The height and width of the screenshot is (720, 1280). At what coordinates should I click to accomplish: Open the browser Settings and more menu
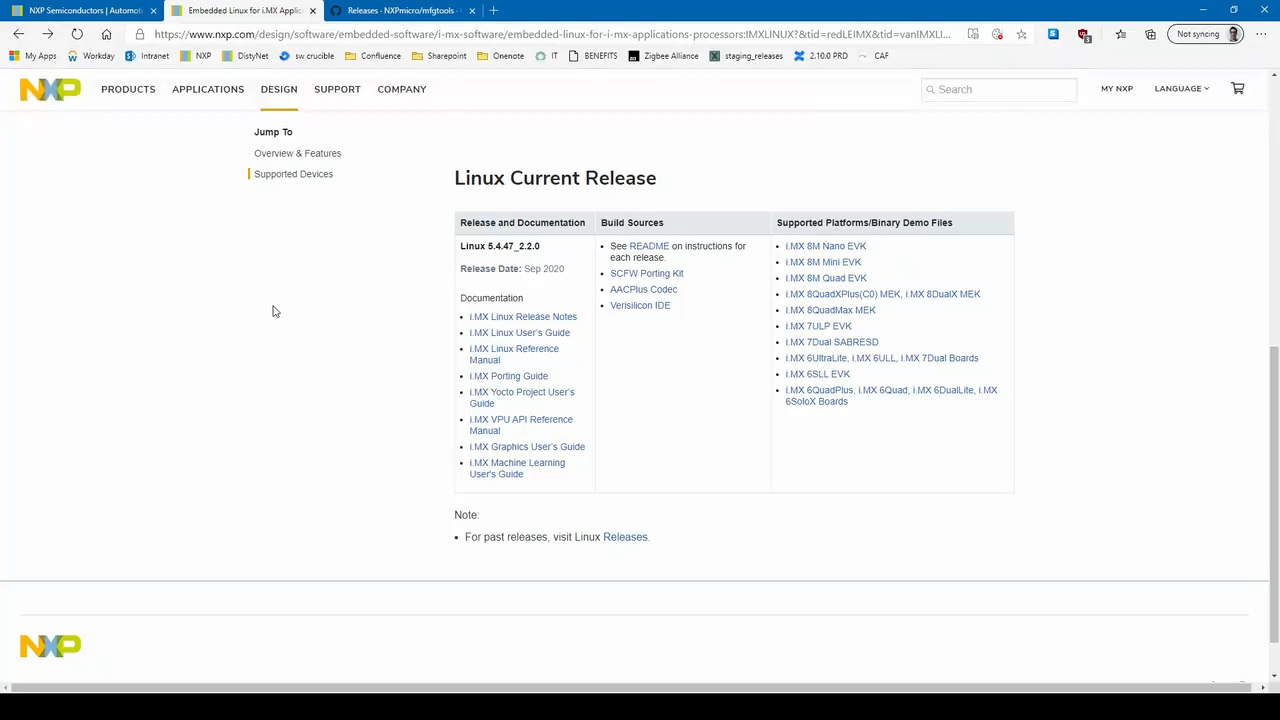[1263, 34]
